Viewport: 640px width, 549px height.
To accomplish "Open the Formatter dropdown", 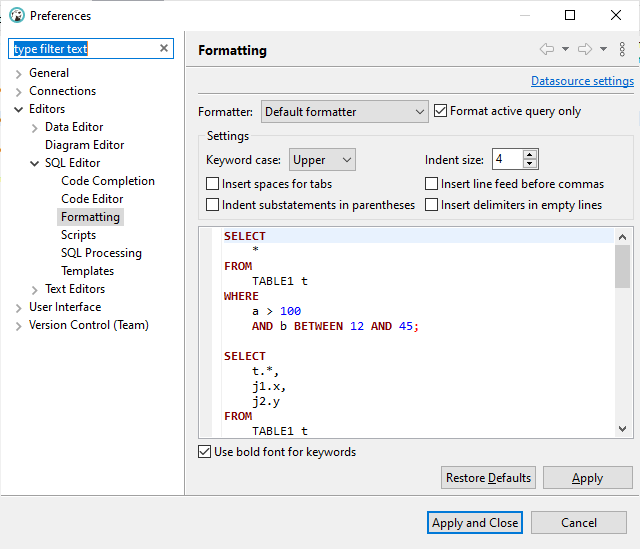I will [344, 111].
